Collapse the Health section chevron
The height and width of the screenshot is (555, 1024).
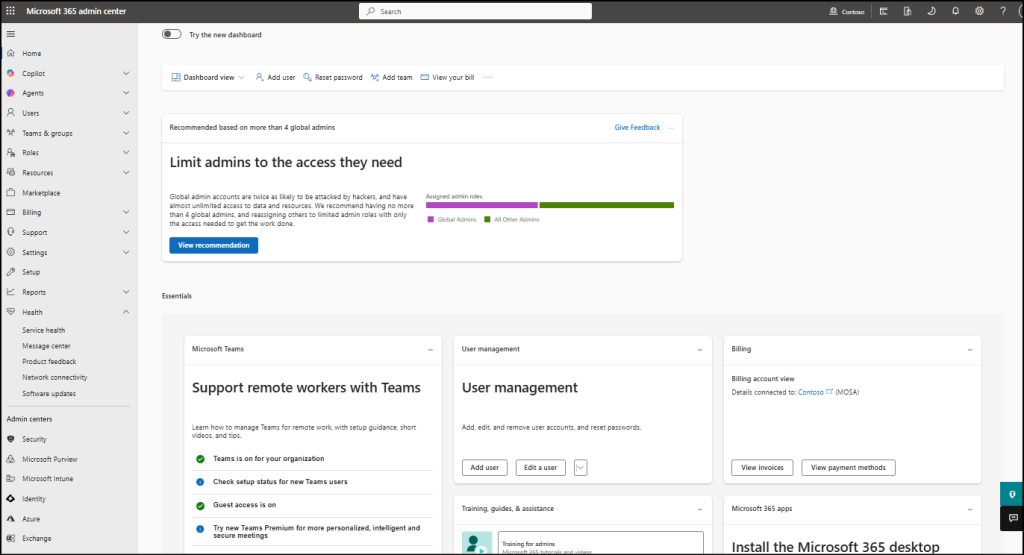tap(126, 312)
